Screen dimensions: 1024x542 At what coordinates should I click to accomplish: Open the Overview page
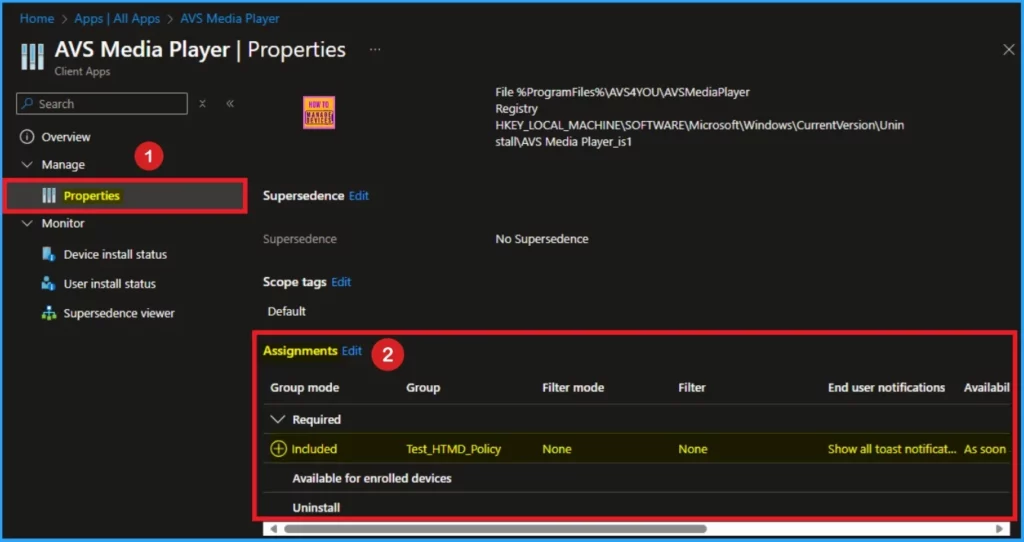66,136
